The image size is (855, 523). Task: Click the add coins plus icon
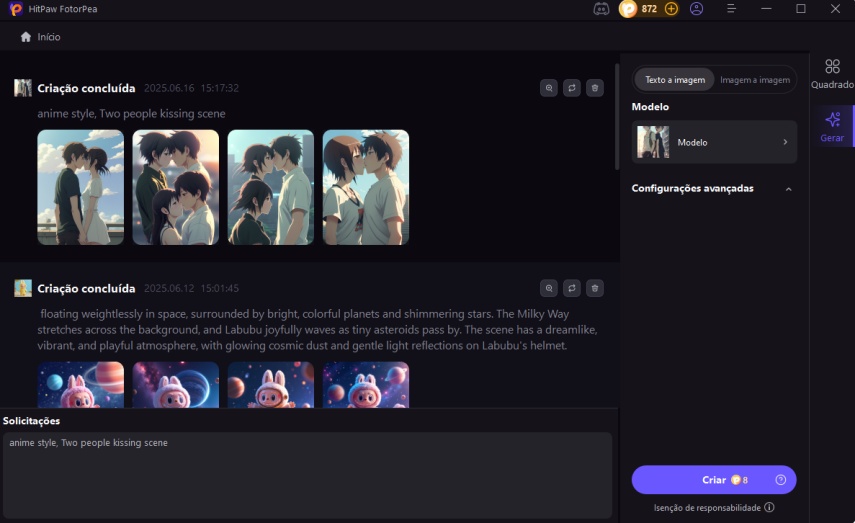pos(671,9)
